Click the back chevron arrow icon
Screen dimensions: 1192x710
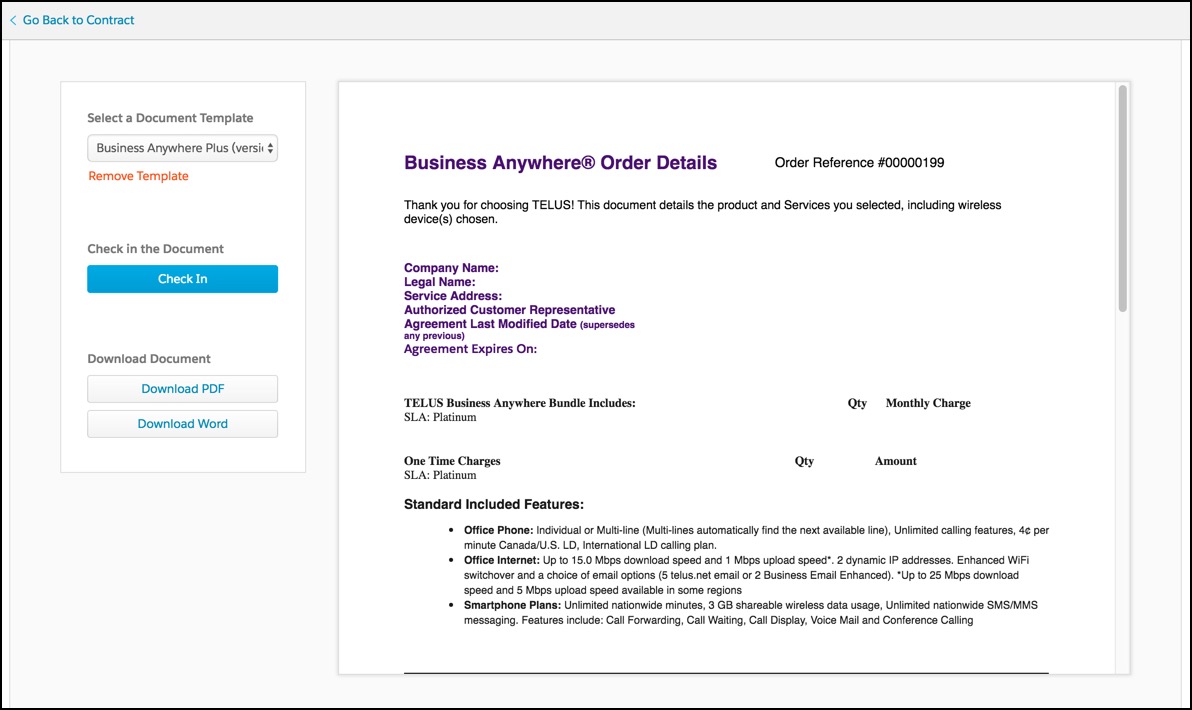[13, 21]
